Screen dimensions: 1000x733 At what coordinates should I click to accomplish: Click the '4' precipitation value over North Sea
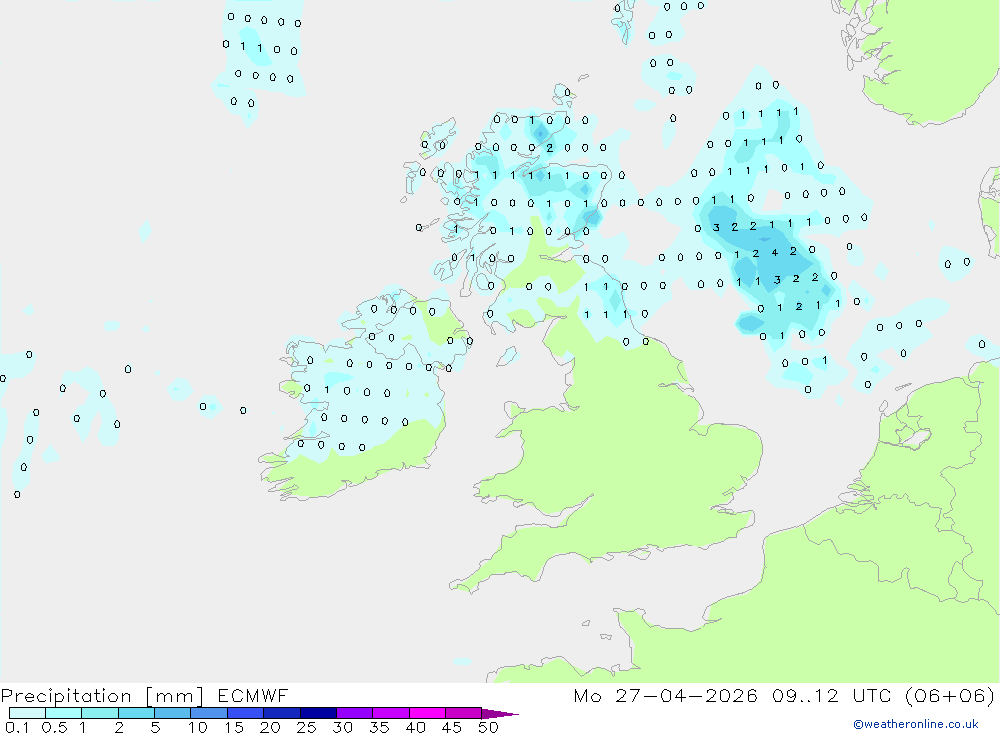pyautogui.click(x=774, y=252)
